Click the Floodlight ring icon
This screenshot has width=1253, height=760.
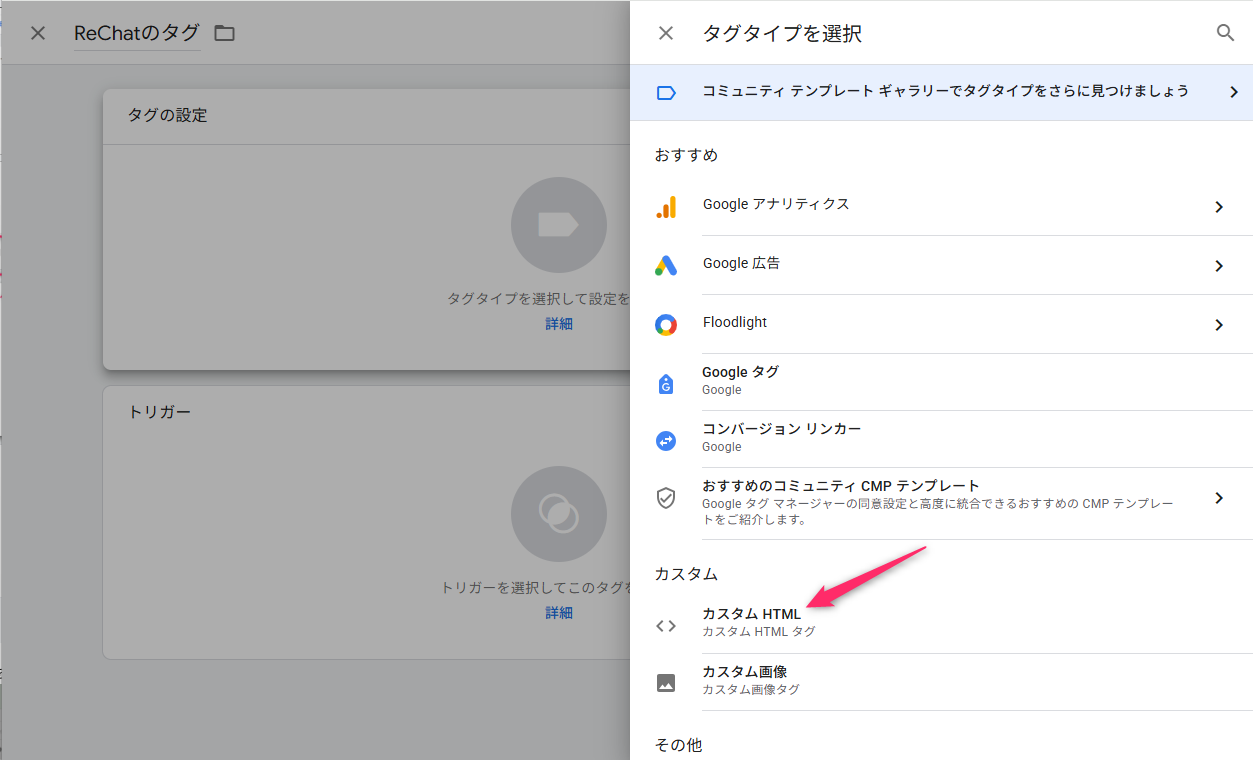(666, 324)
